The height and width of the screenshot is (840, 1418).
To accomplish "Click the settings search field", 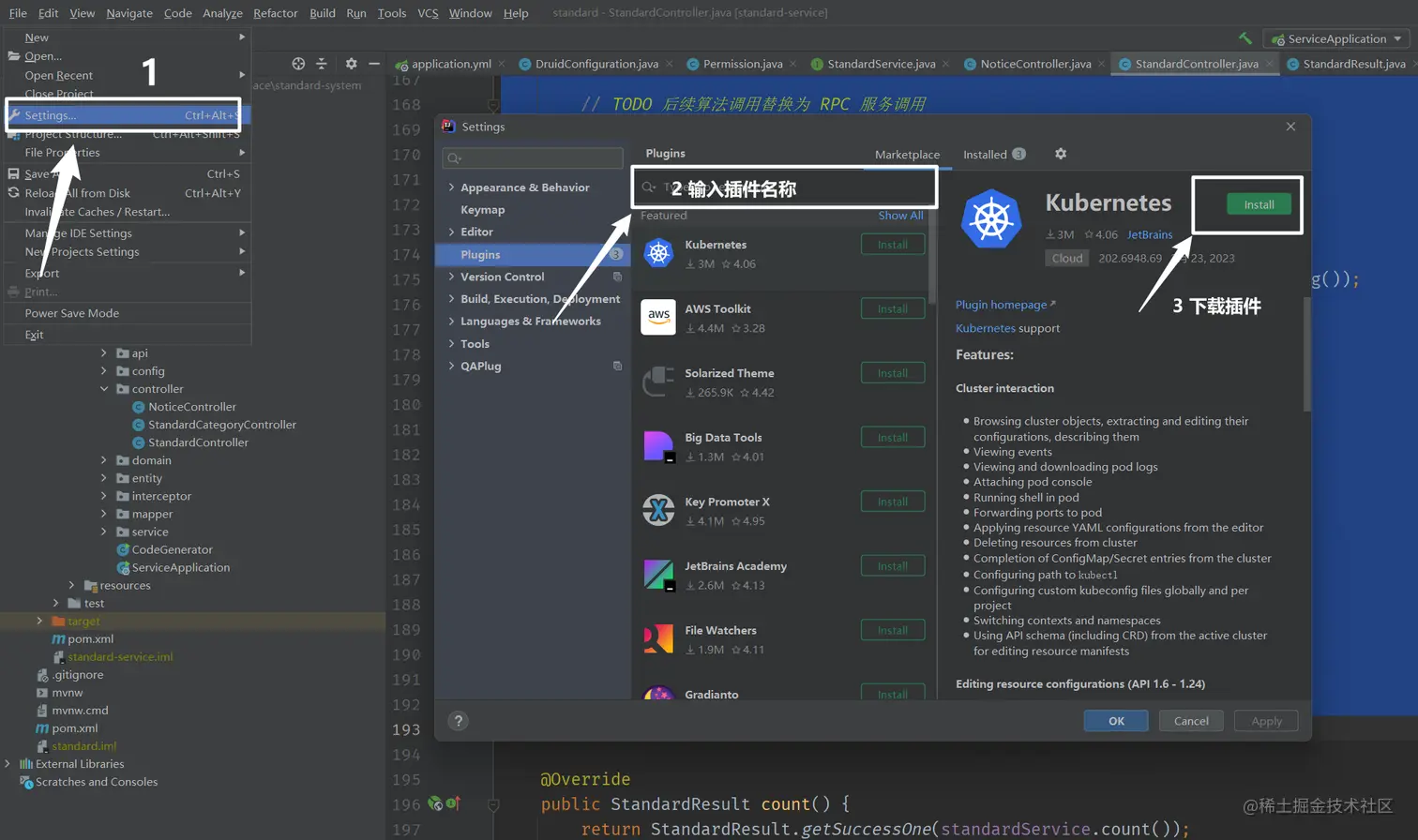I will (533, 157).
